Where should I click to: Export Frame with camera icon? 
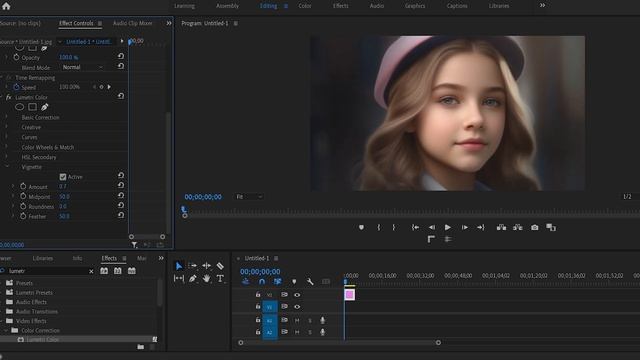535,227
